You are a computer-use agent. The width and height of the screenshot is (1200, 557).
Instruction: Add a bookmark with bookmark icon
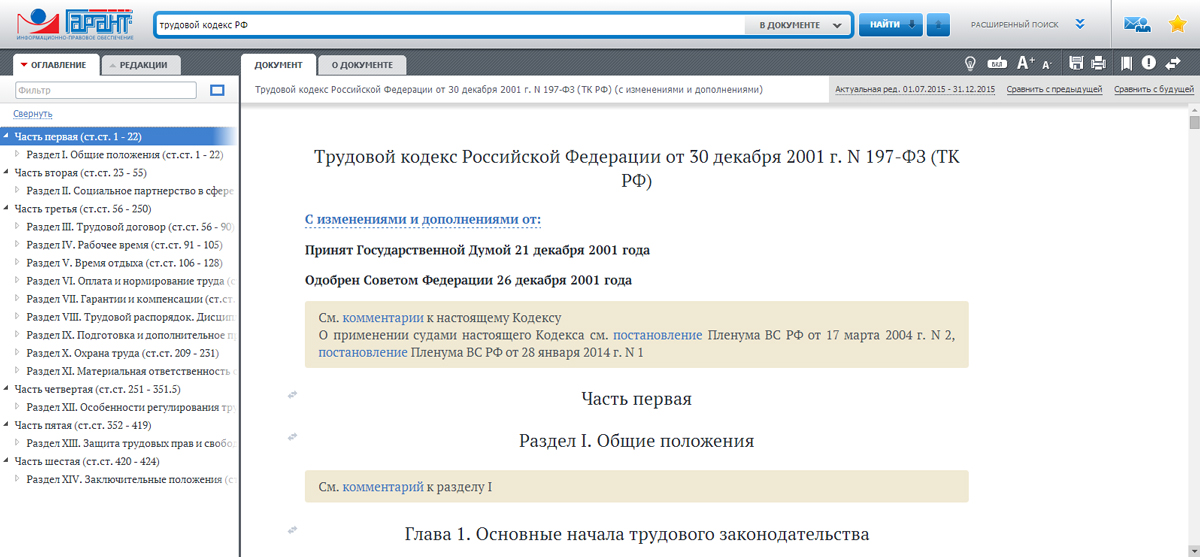point(1126,64)
